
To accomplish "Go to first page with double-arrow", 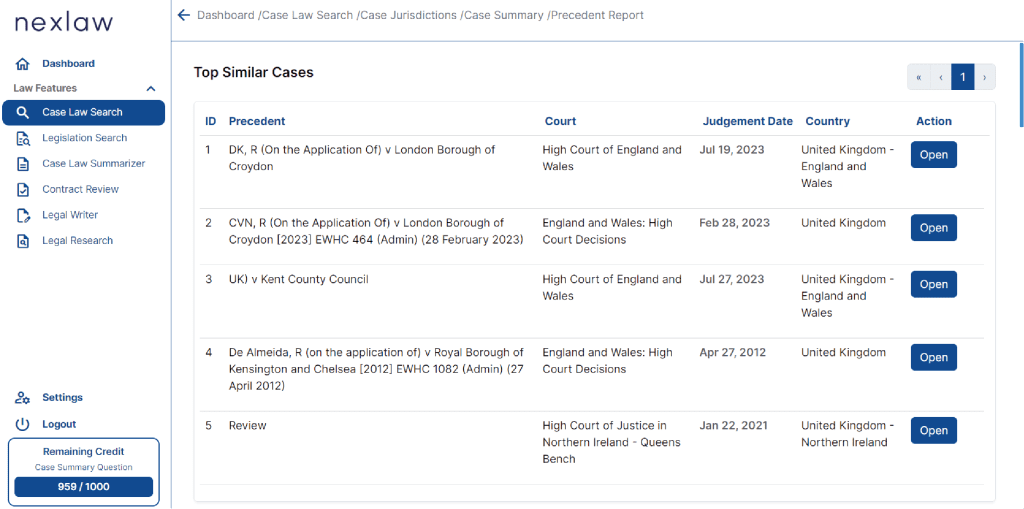I will (x=918, y=77).
